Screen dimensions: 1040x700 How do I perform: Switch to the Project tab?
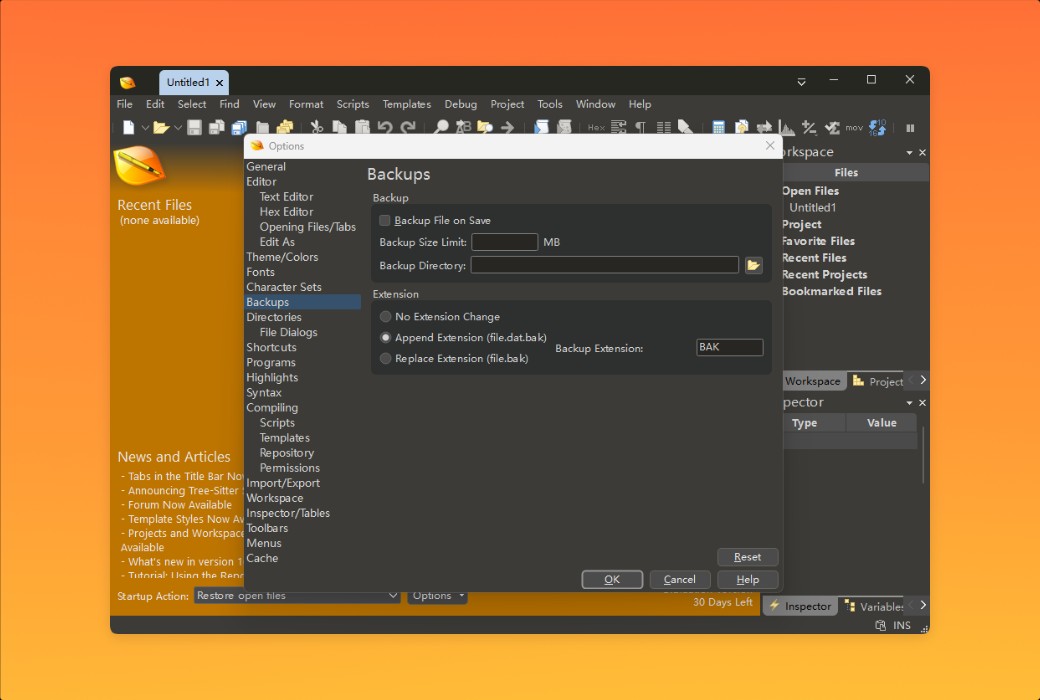[x=877, y=381]
